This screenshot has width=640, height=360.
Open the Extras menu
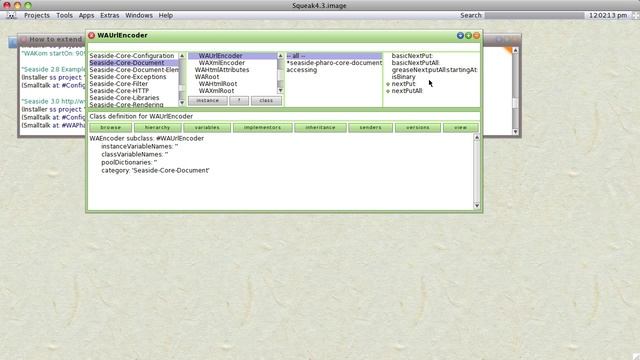pyautogui.click(x=109, y=15)
